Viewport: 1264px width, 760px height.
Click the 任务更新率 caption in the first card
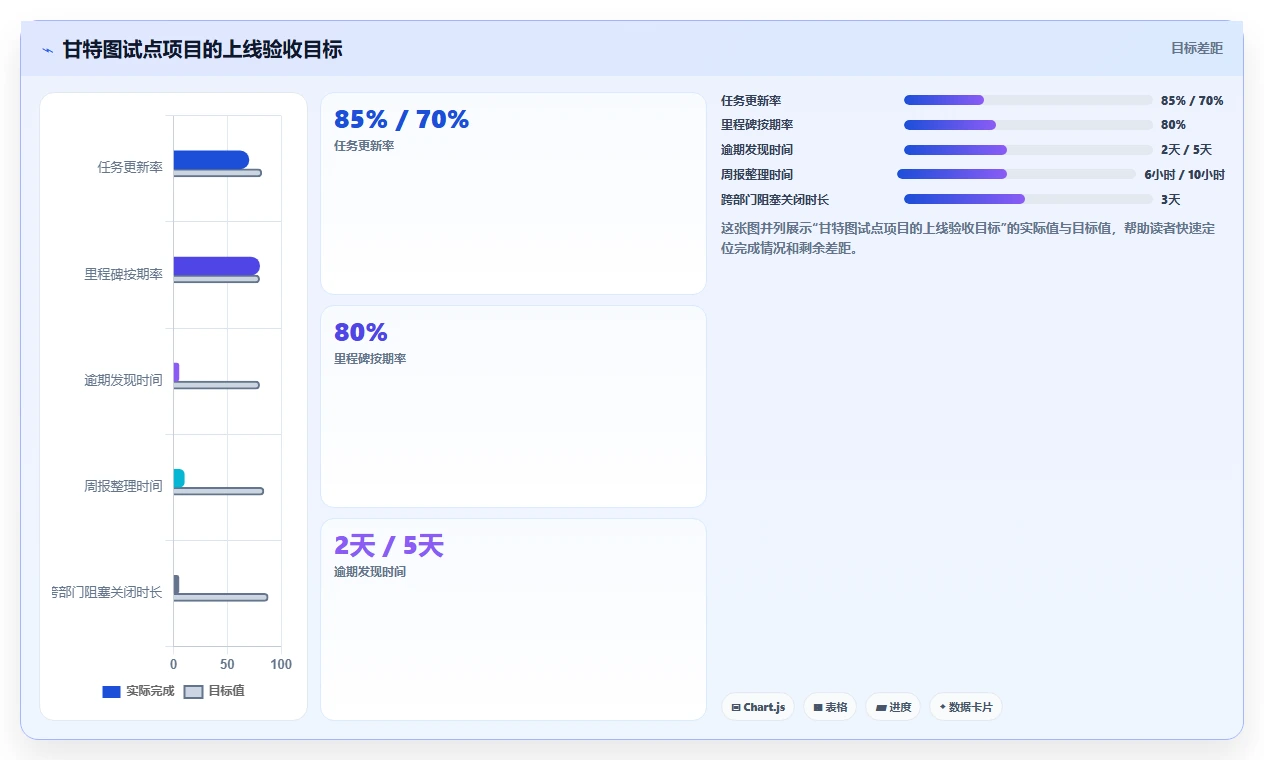click(x=364, y=146)
